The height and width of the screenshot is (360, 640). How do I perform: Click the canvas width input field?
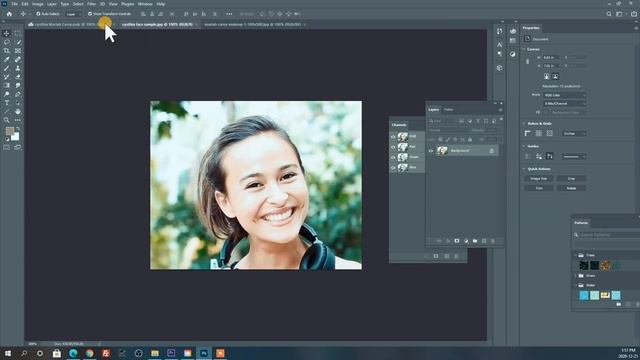pos(551,58)
